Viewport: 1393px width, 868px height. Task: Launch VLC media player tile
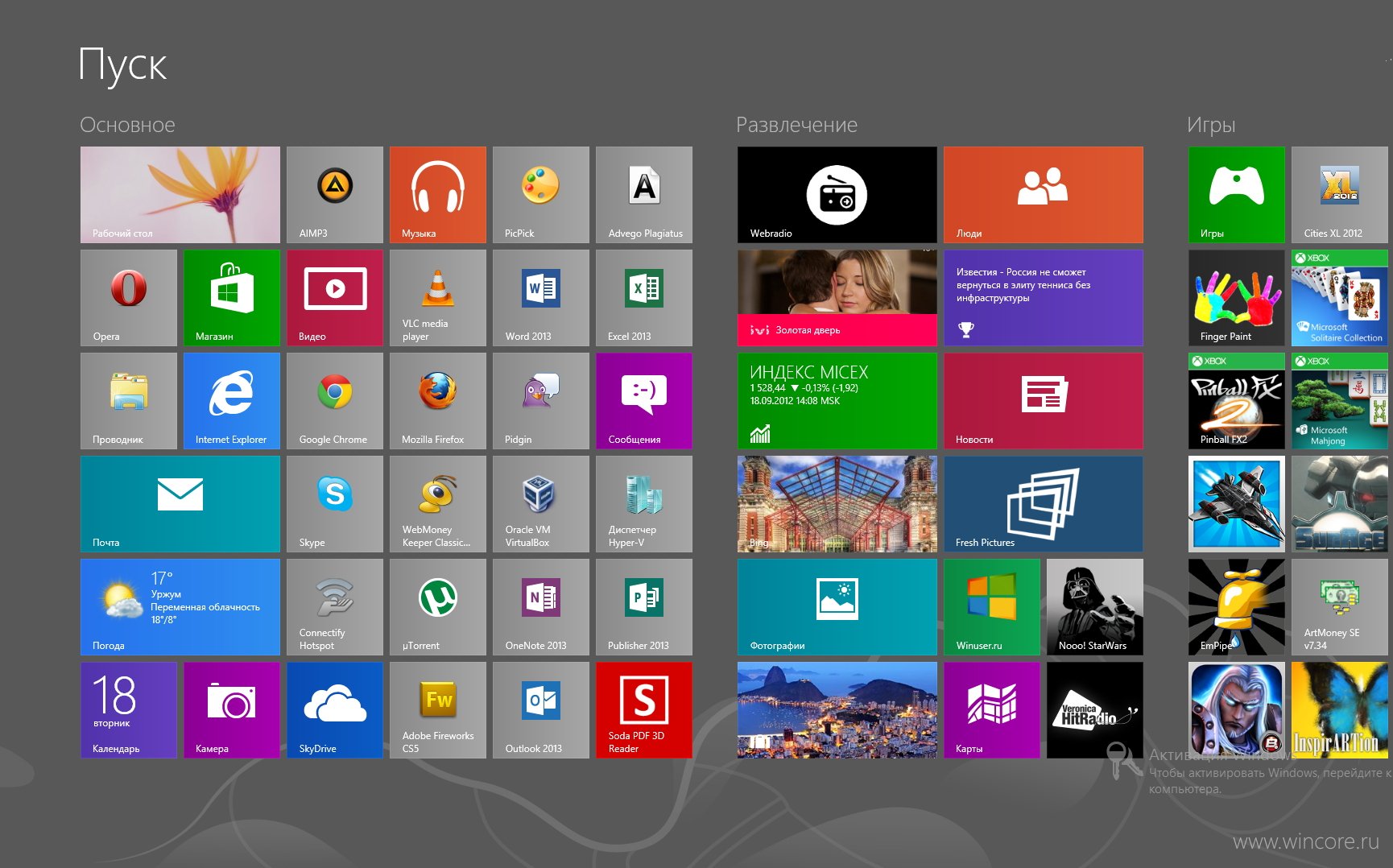click(438, 298)
